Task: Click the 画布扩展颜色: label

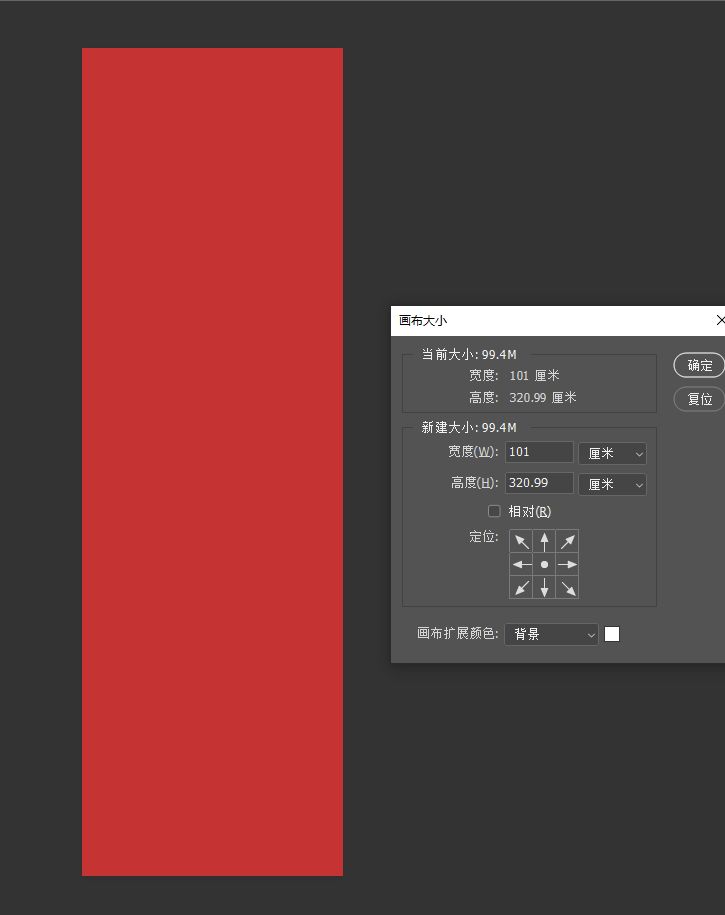Action: click(458, 633)
